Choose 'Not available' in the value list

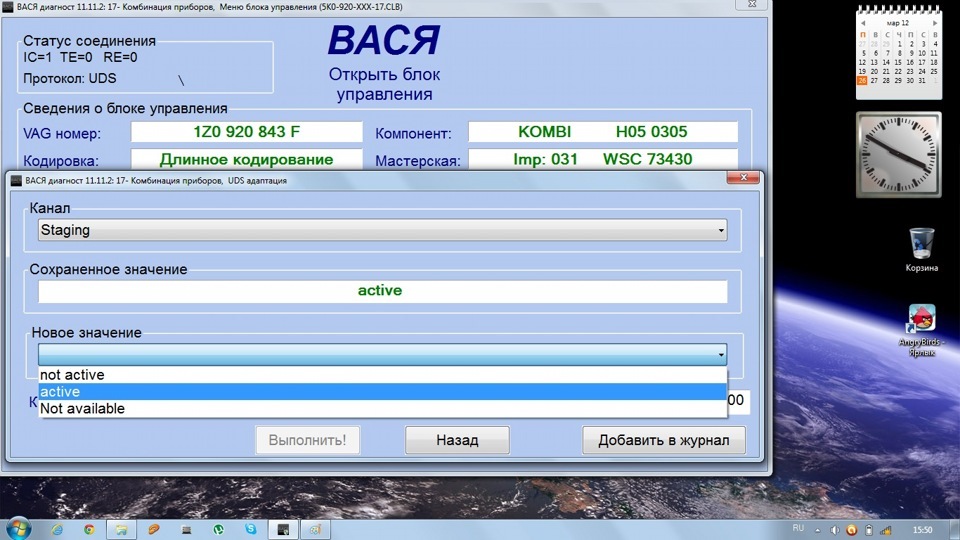point(383,408)
